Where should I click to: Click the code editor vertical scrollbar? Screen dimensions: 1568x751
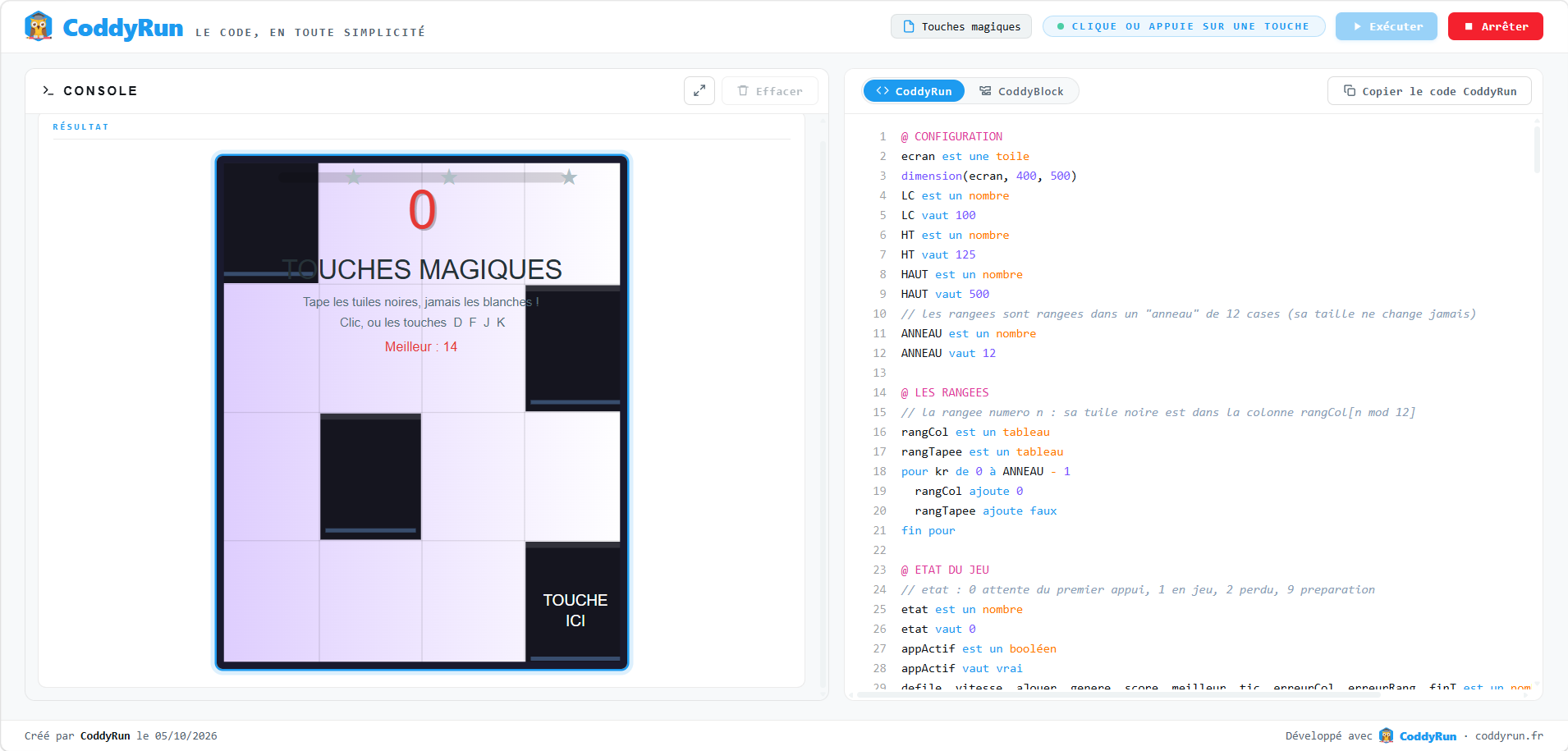tap(1537, 148)
